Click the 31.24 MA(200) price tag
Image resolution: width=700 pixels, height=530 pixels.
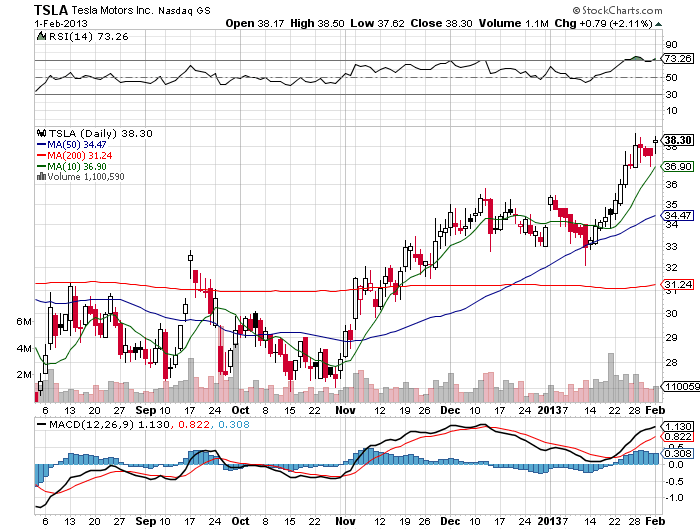pyautogui.click(x=678, y=284)
